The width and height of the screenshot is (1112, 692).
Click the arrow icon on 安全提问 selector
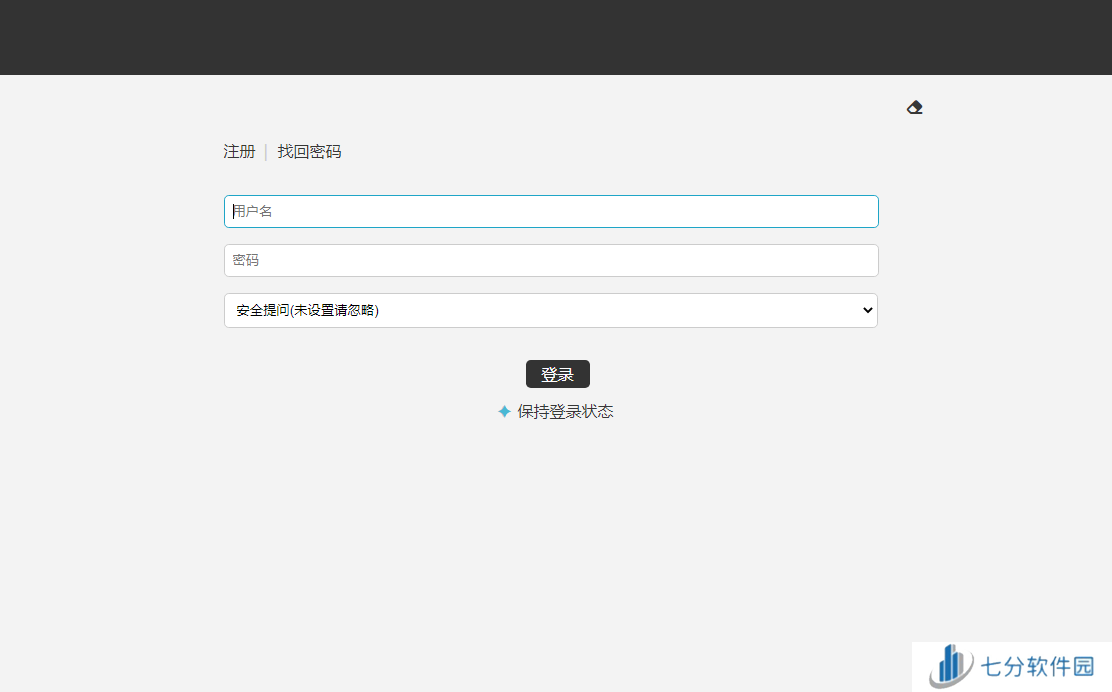tap(867, 310)
